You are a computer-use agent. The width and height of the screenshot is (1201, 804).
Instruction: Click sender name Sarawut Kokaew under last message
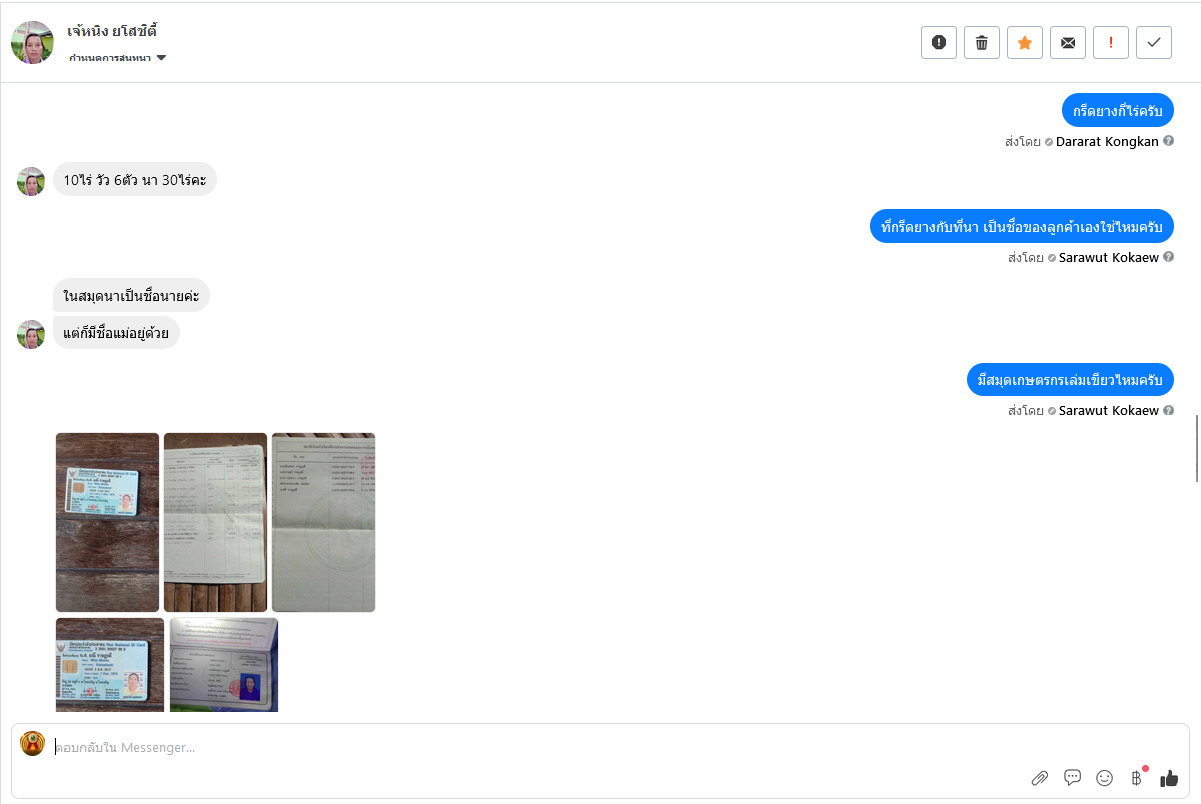pyautogui.click(x=1108, y=411)
